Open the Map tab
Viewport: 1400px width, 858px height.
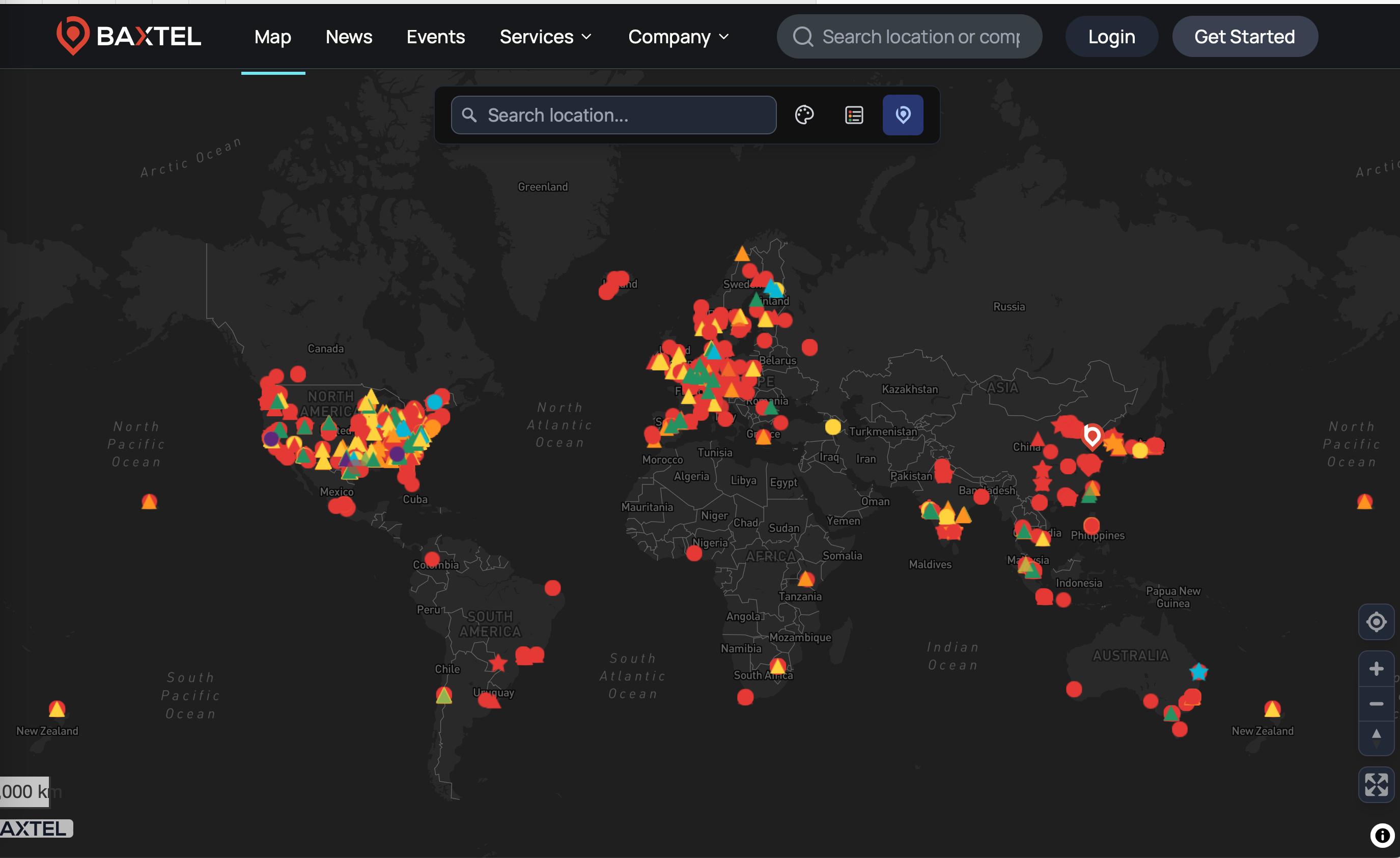pos(273,37)
